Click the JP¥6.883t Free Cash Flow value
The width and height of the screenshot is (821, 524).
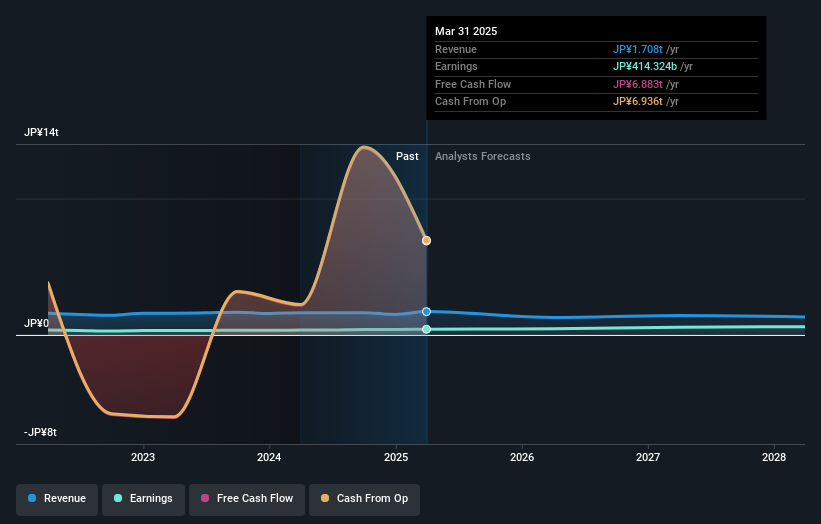638,84
